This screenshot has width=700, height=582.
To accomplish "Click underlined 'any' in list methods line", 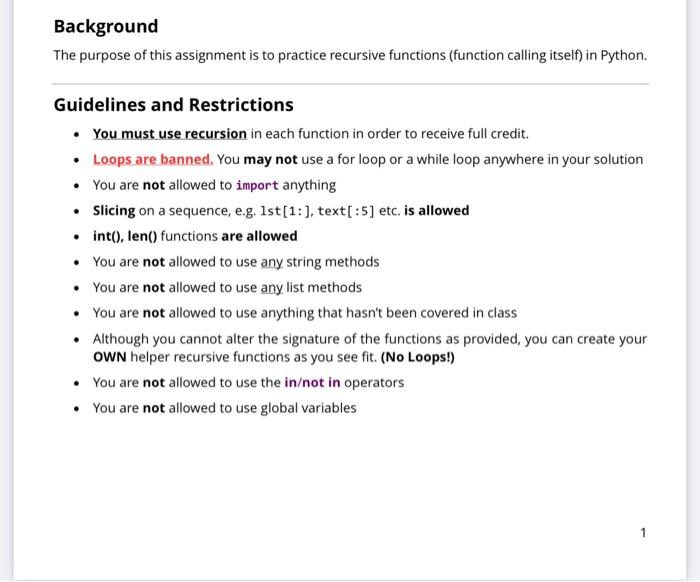I will (271, 288).
